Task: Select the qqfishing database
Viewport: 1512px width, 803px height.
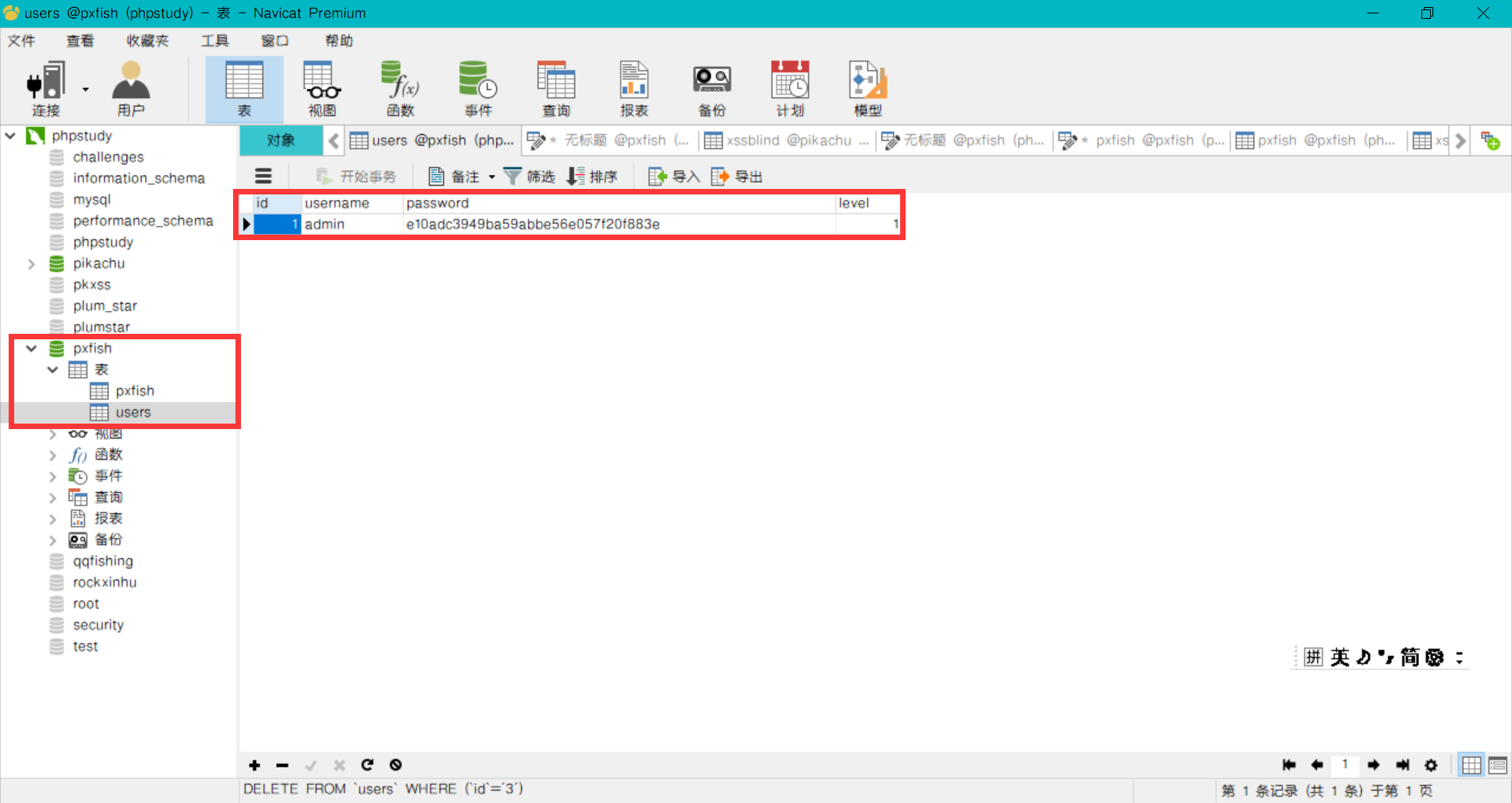Action: 102,561
